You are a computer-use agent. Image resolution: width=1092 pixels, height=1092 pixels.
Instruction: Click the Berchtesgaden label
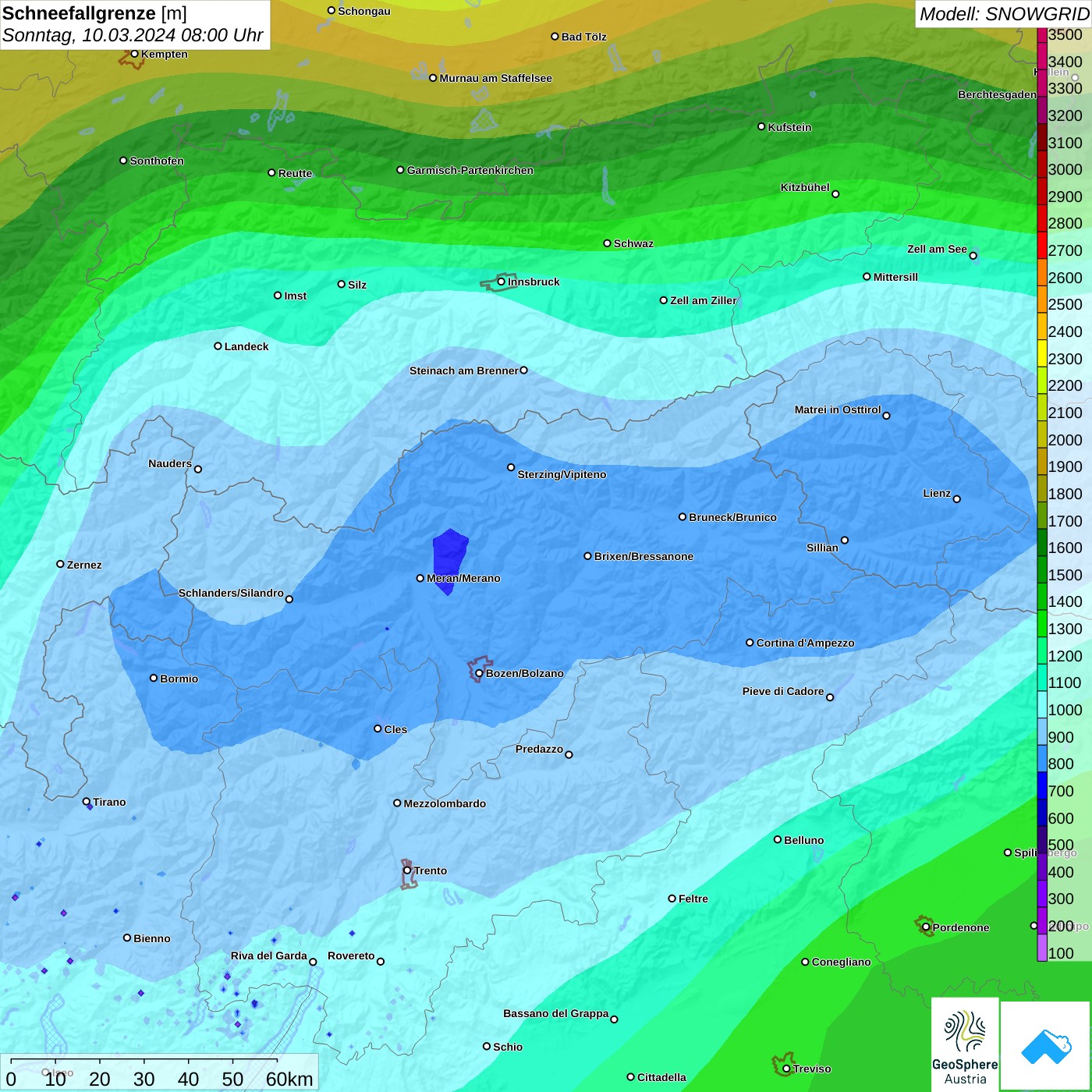[997, 94]
